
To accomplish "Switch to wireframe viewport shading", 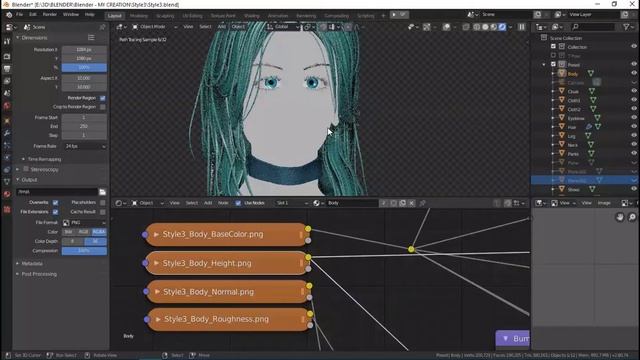I will pos(477,27).
